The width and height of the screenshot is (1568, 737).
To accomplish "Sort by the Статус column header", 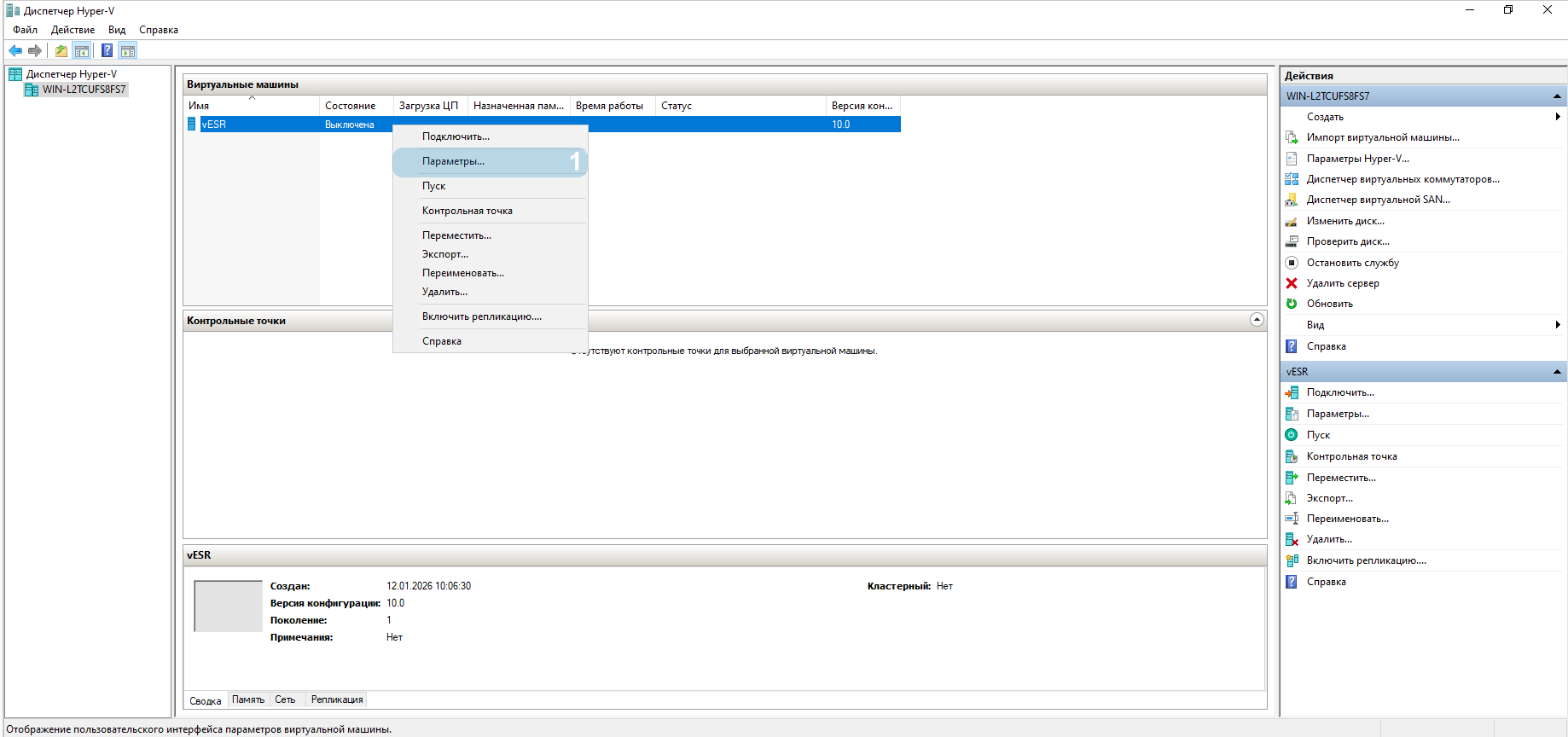I will click(740, 106).
